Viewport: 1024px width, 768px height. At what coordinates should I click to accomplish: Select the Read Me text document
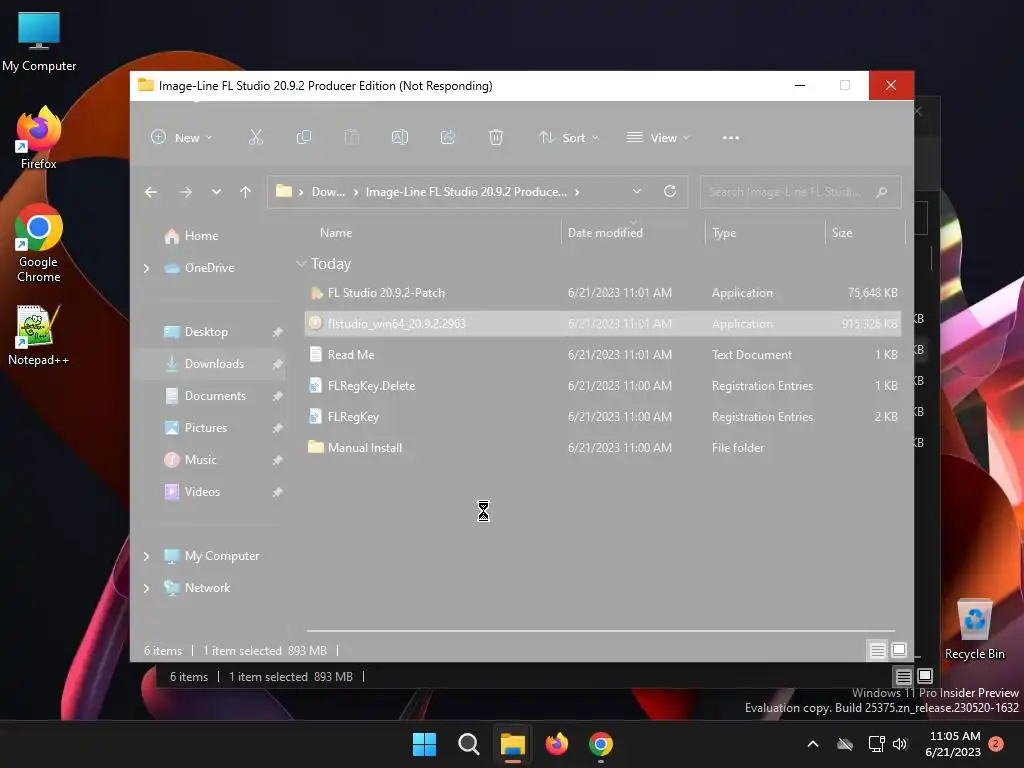[x=602, y=355]
